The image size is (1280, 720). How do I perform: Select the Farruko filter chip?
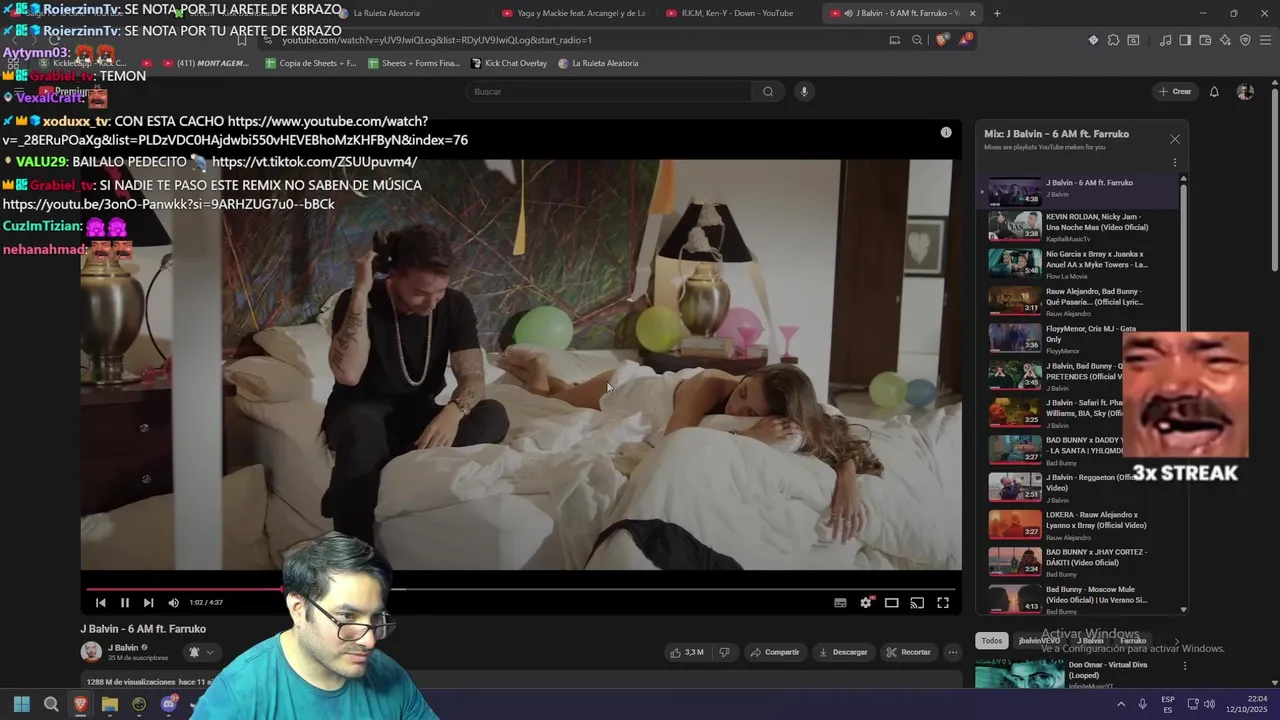(x=1133, y=641)
